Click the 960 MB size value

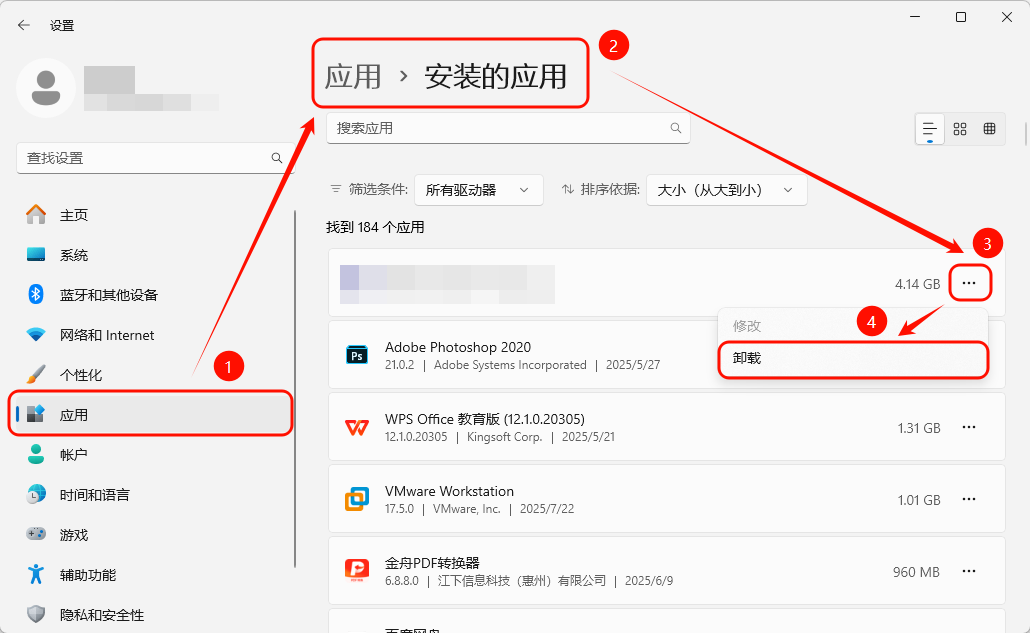(916, 572)
